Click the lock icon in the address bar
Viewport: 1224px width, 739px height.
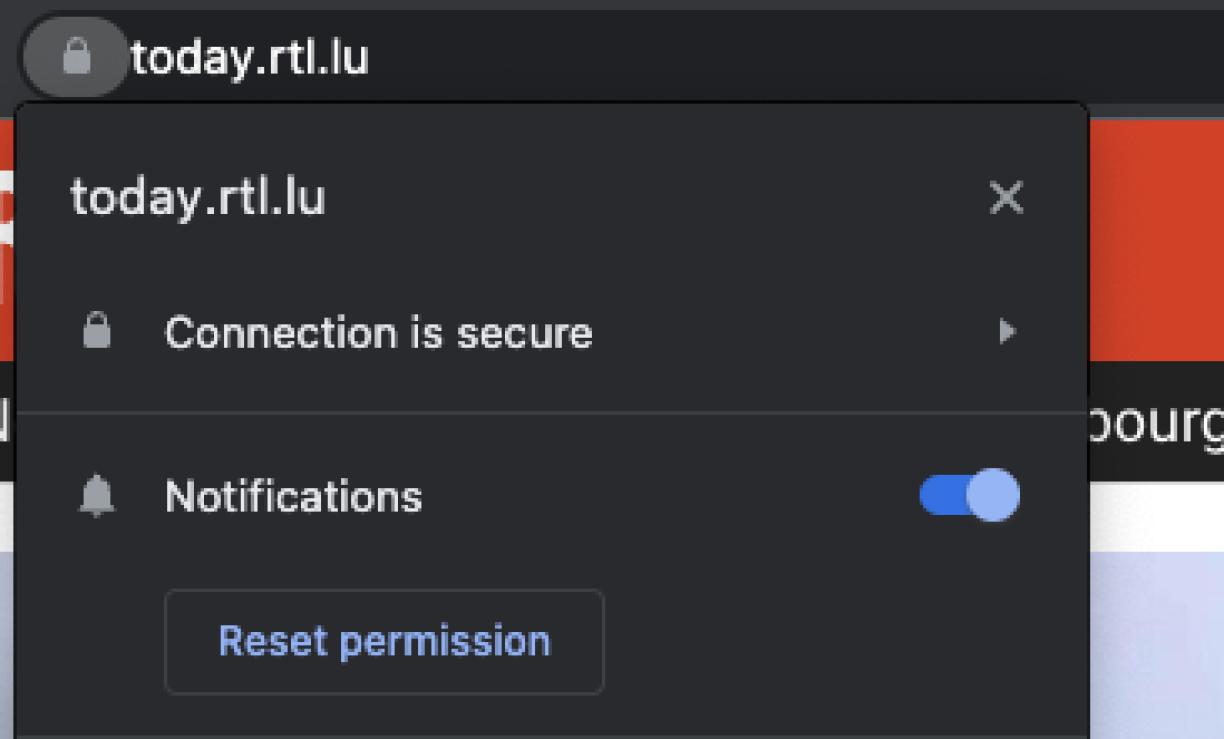point(76,57)
